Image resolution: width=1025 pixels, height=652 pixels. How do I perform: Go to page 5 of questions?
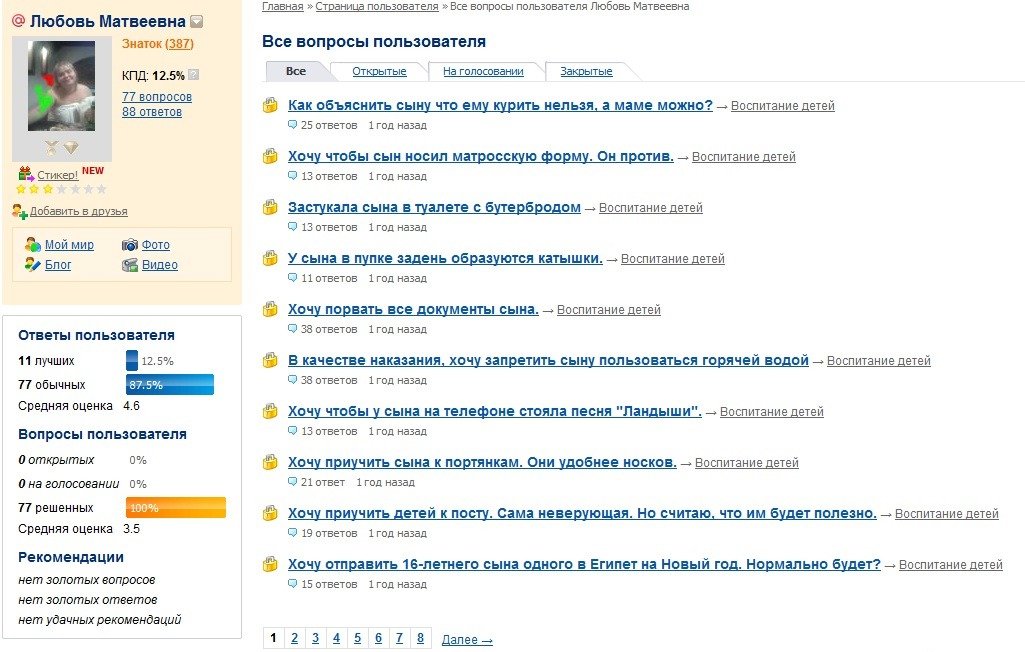(x=358, y=638)
